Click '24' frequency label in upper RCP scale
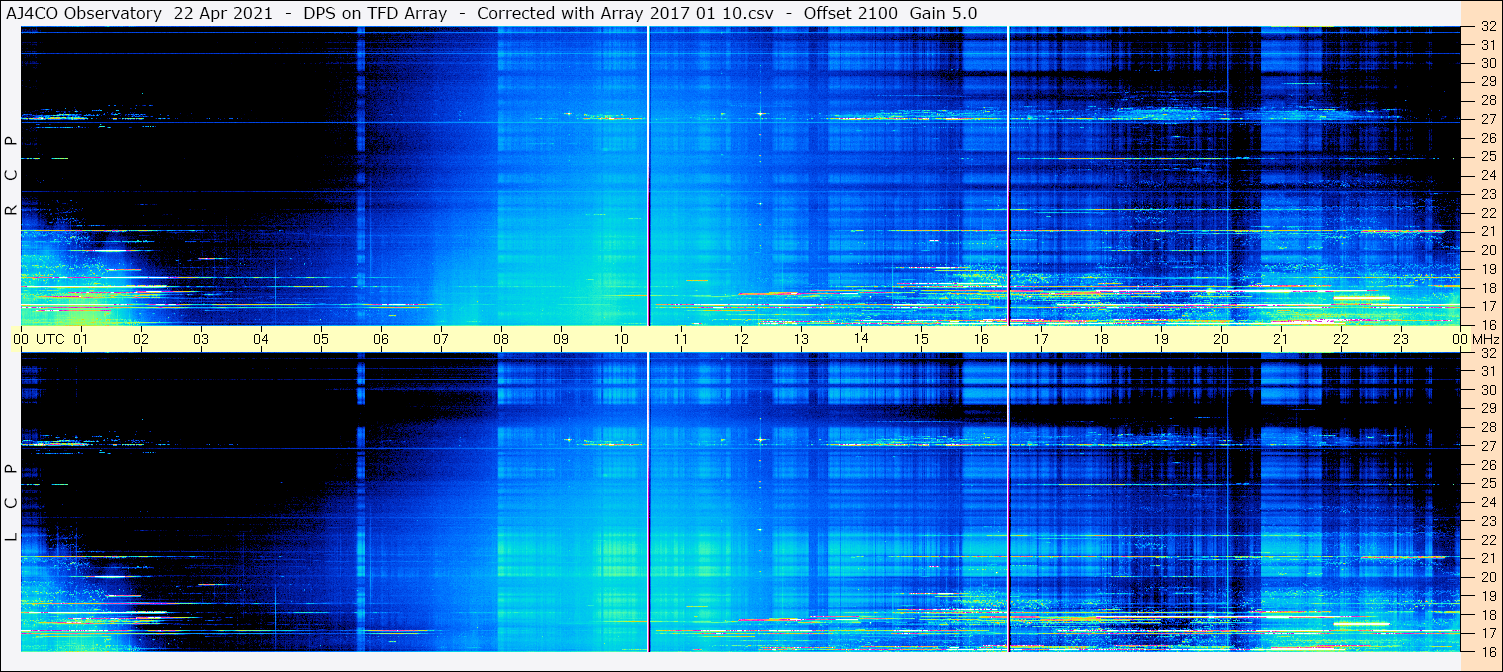 [x=1487, y=175]
